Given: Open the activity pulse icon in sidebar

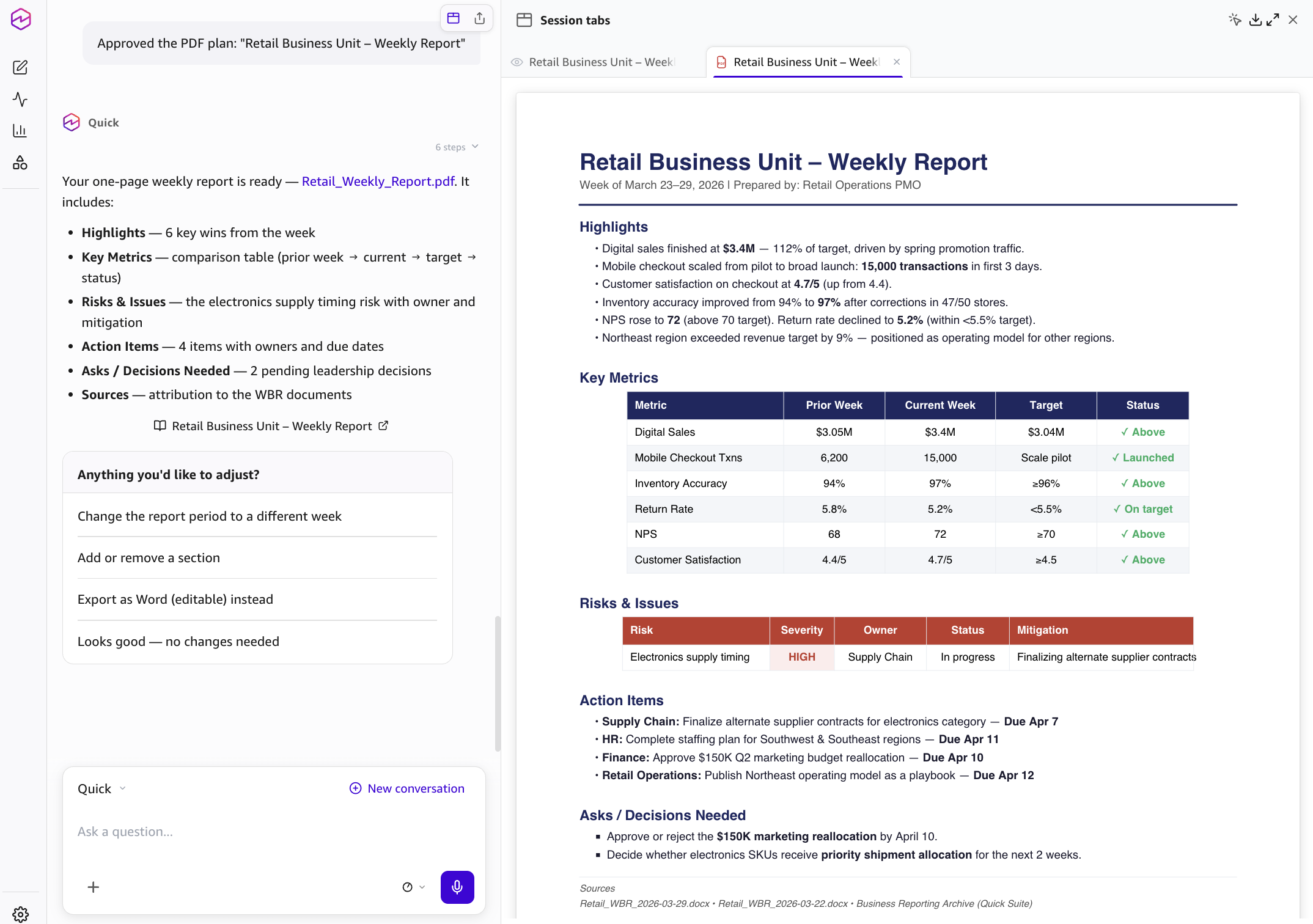Looking at the screenshot, I should point(20,99).
